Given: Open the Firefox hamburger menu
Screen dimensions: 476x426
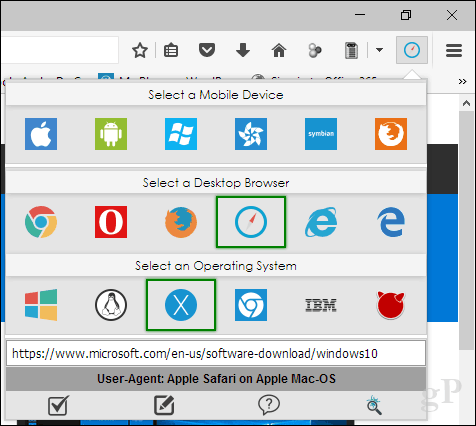Looking at the screenshot, I should point(454,50).
